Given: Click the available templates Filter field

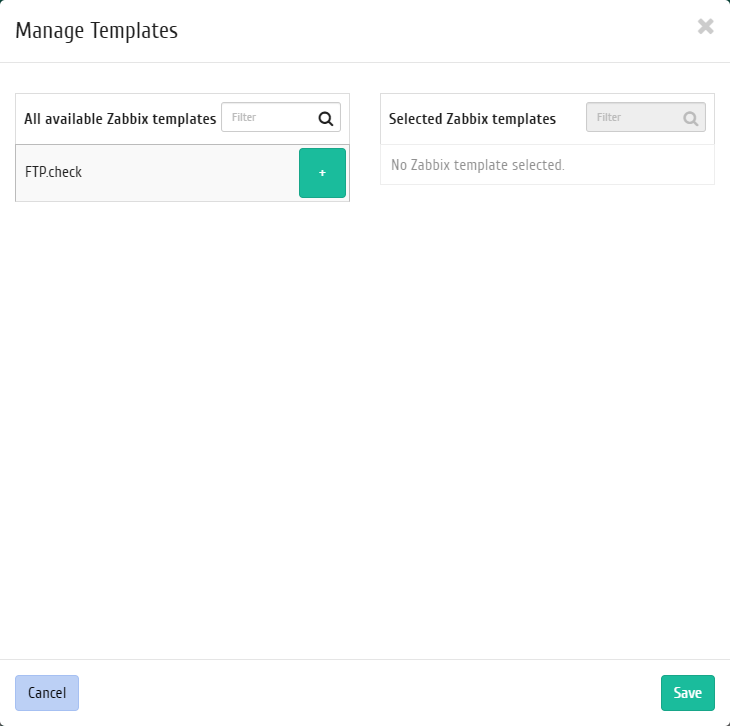Looking at the screenshot, I should point(281,117).
